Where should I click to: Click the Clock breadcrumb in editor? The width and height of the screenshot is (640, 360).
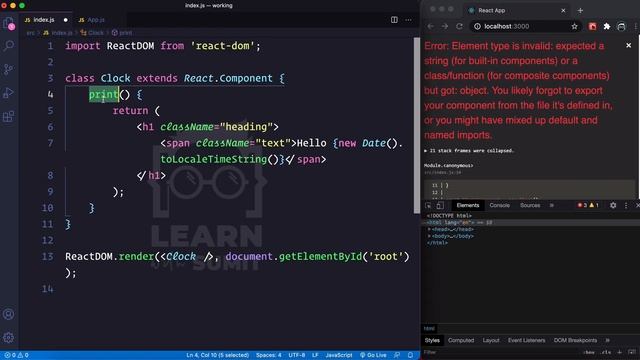point(92,33)
